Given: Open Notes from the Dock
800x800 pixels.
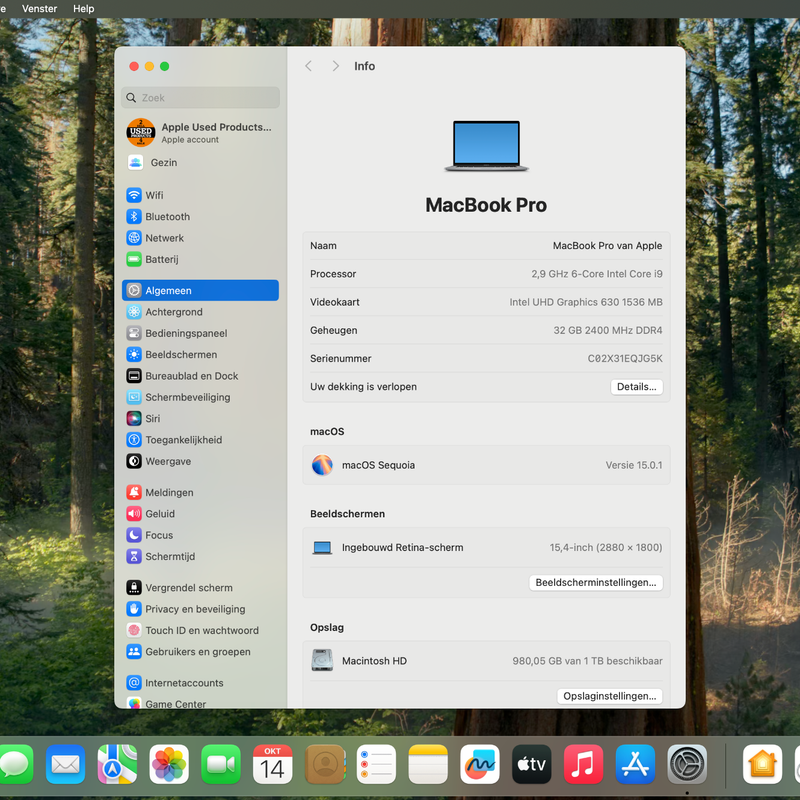Looking at the screenshot, I should click(x=428, y=764).
